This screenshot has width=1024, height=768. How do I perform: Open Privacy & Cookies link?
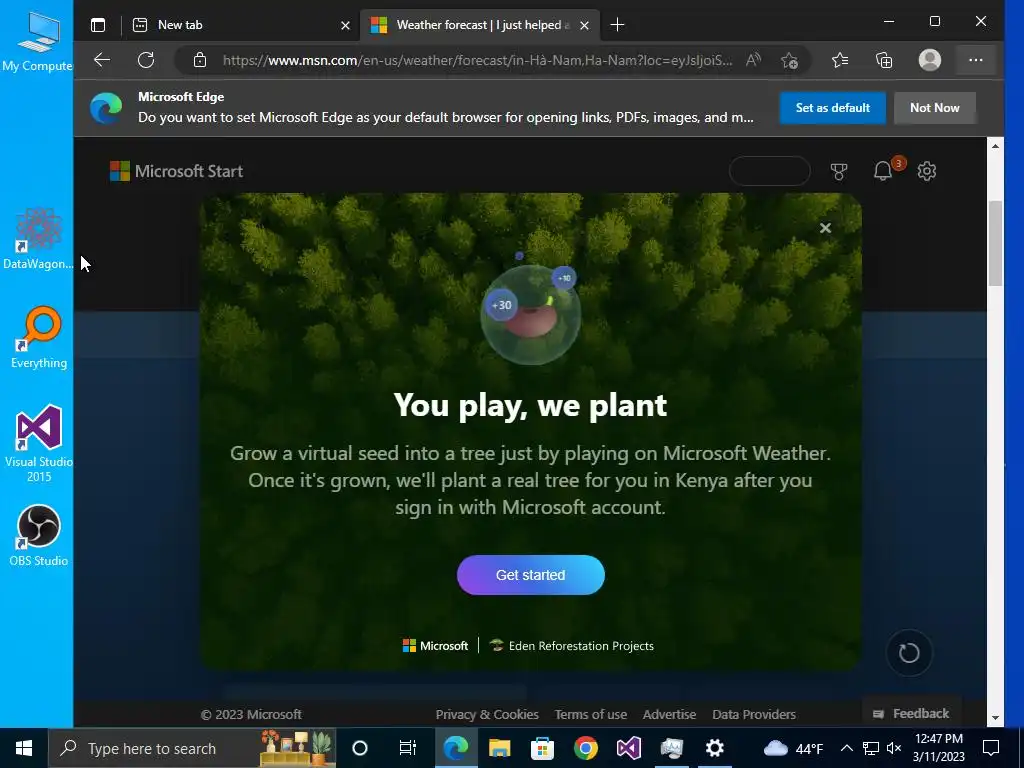click(x=487, y=714)
